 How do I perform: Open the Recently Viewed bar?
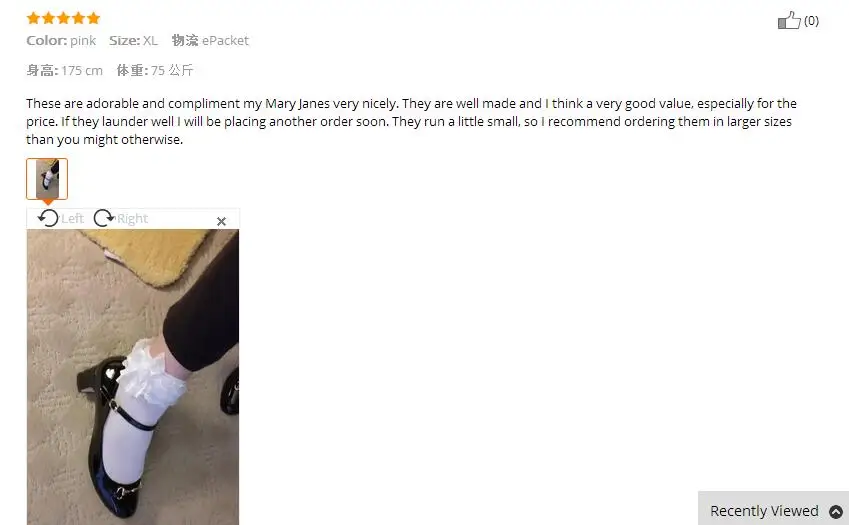pos(773,508)
